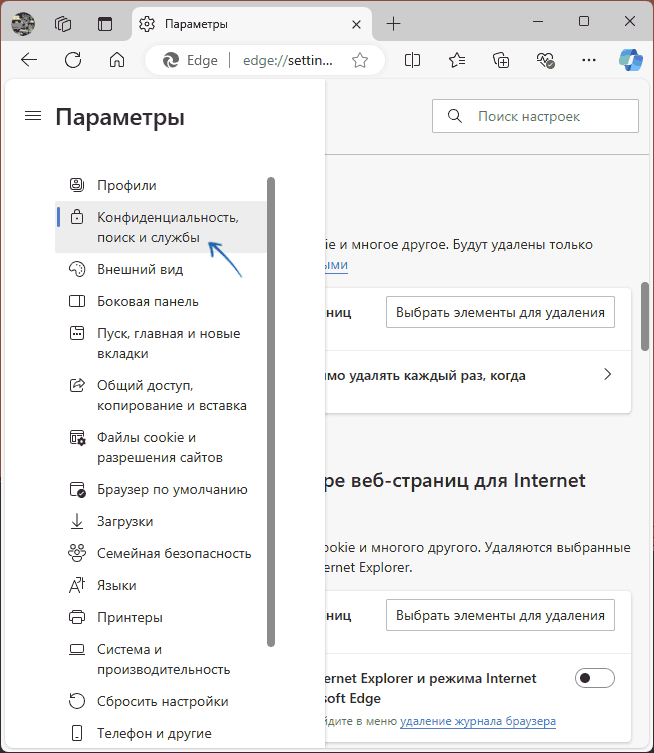Open the Settings and more ellipsis menu
The width and height of the screenshot is (654, 753).
[589, 60]
